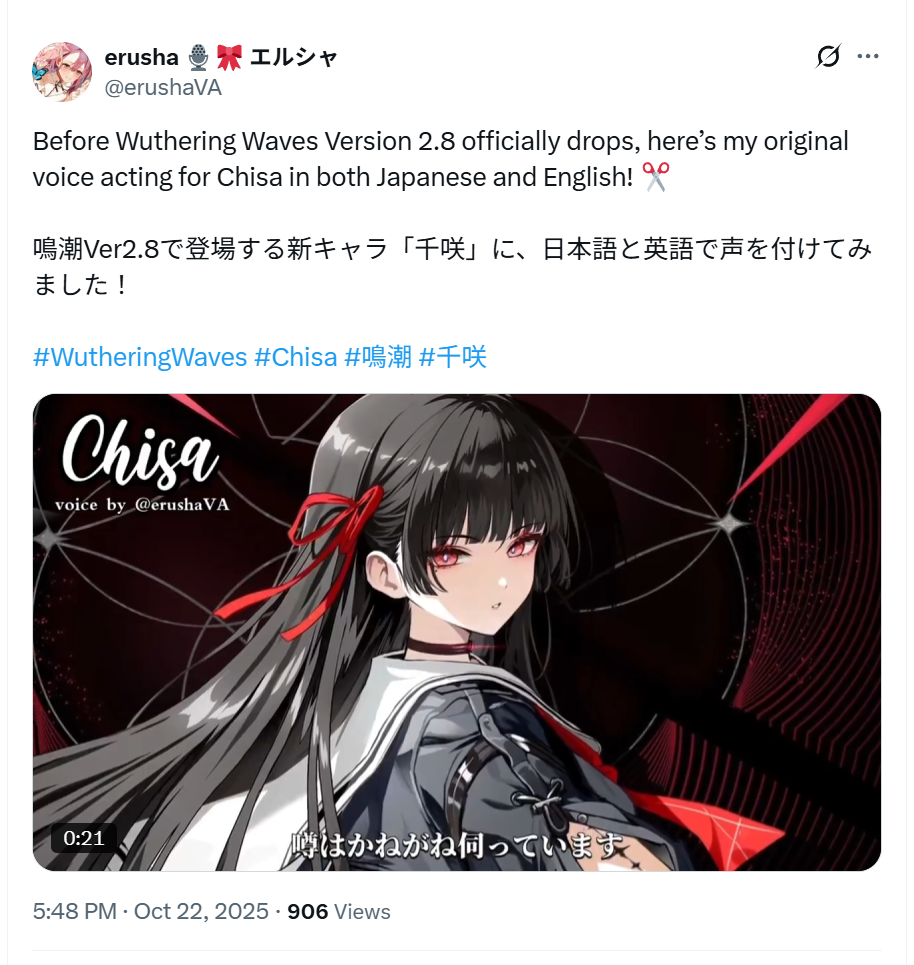The image size is (914, 965).
Task: Follow the #Chisa hashtag link
Action: (295, 357)
